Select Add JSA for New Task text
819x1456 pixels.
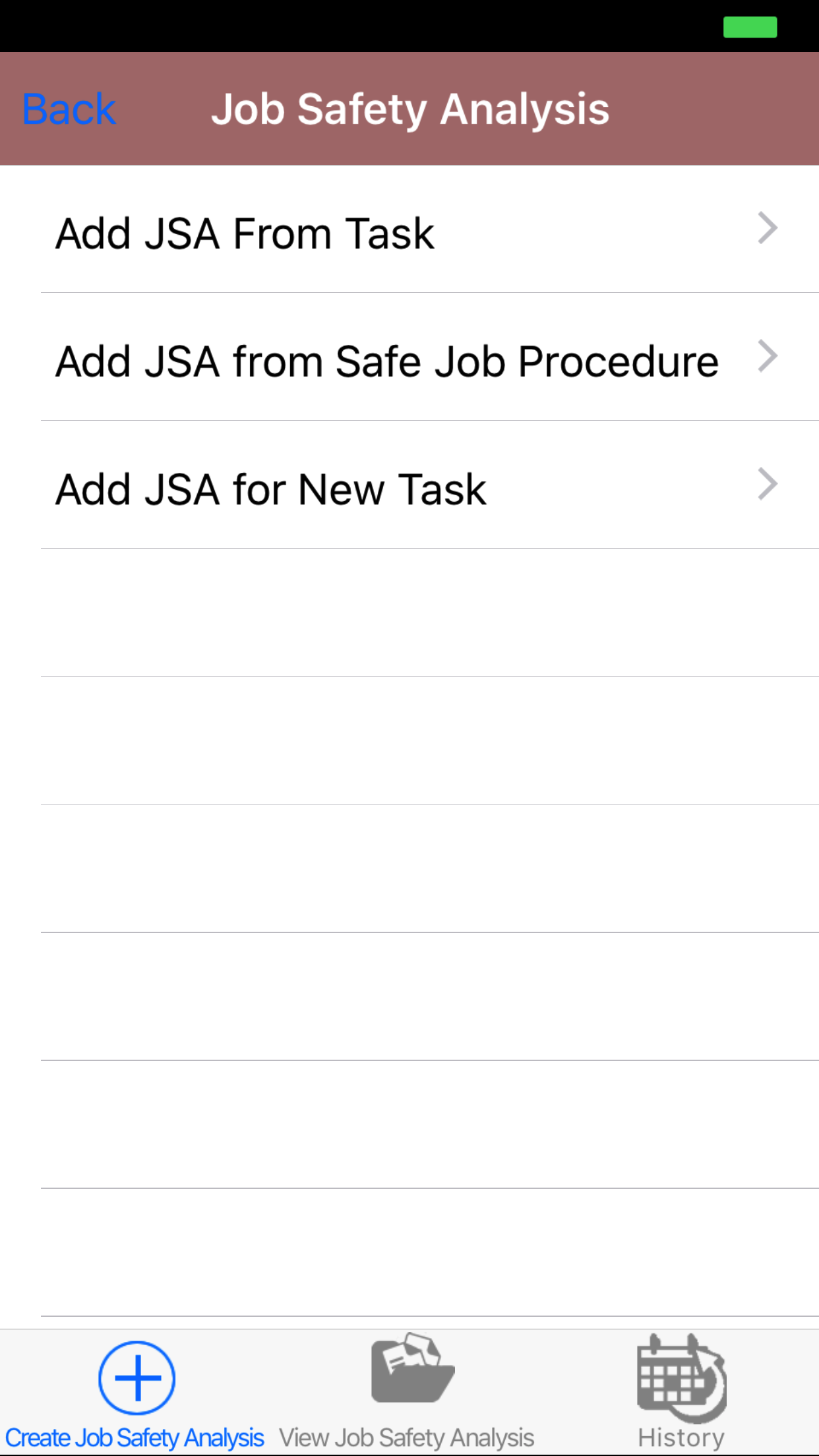271,489
